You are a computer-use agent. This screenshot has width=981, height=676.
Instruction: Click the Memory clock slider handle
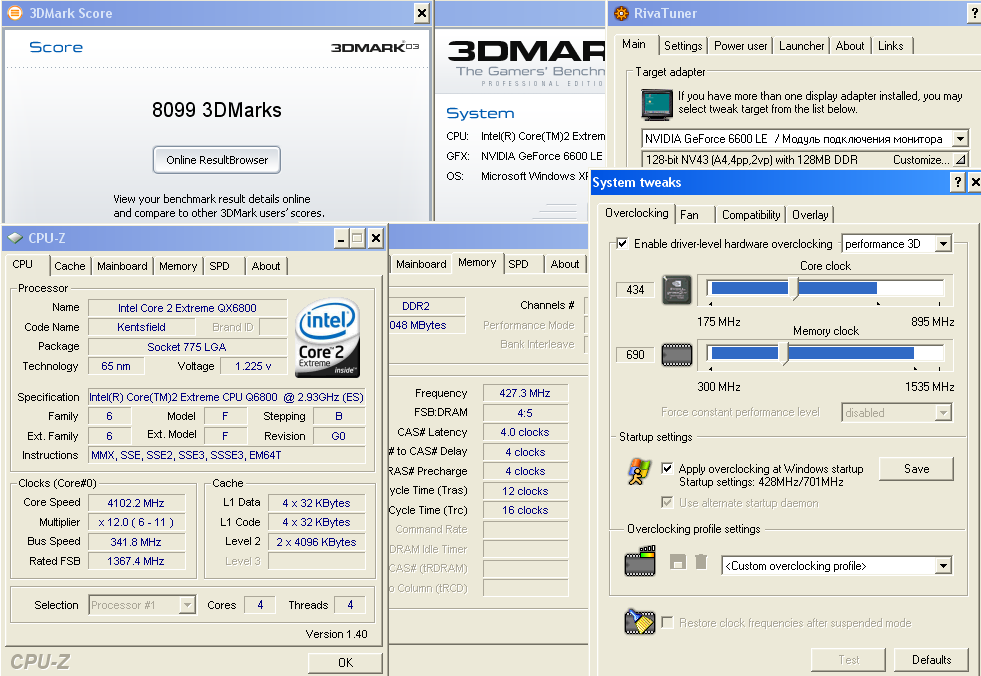pos(783,353)
